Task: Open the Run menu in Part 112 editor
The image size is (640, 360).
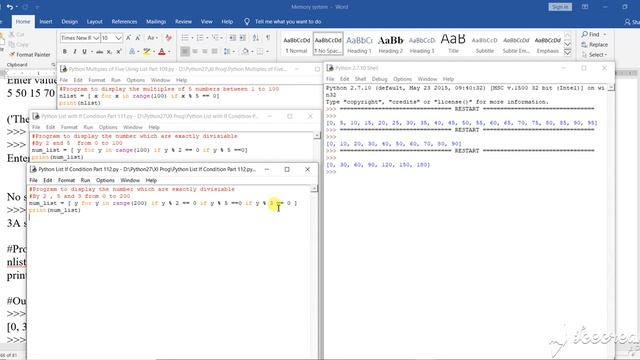Action: pos(85,180)
